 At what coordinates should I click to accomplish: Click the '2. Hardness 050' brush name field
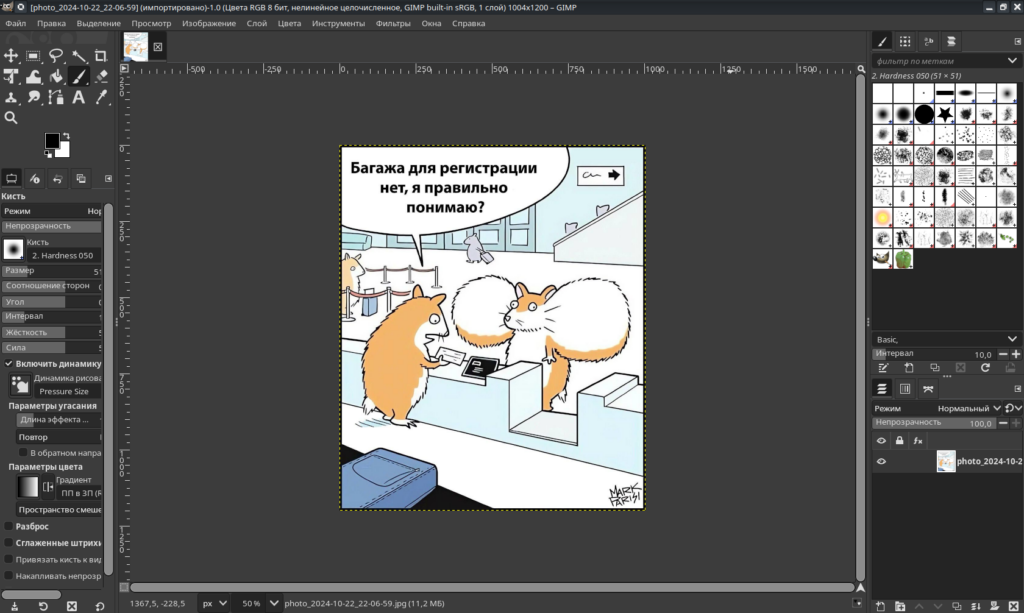point(64,255)
